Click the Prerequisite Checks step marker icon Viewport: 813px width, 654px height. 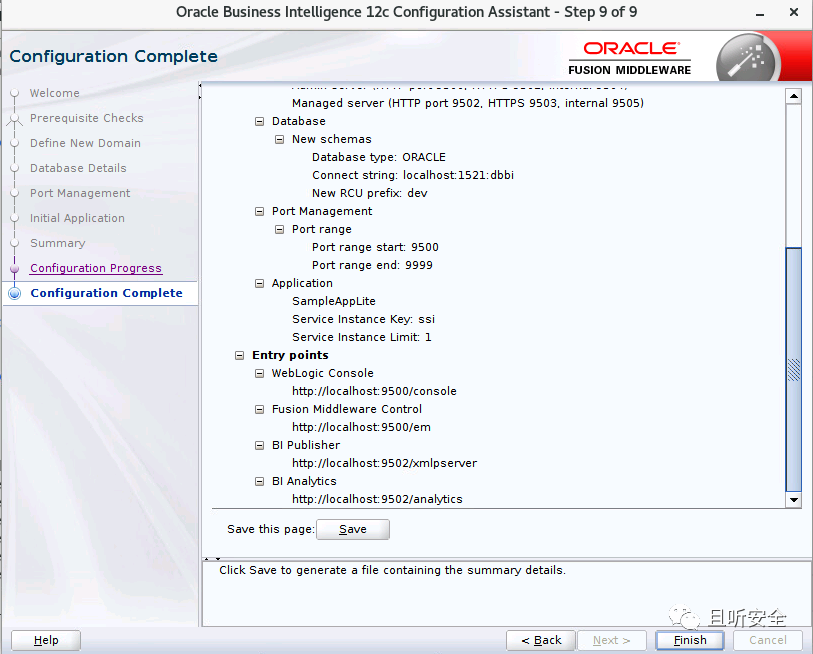(x=15, y=119)
